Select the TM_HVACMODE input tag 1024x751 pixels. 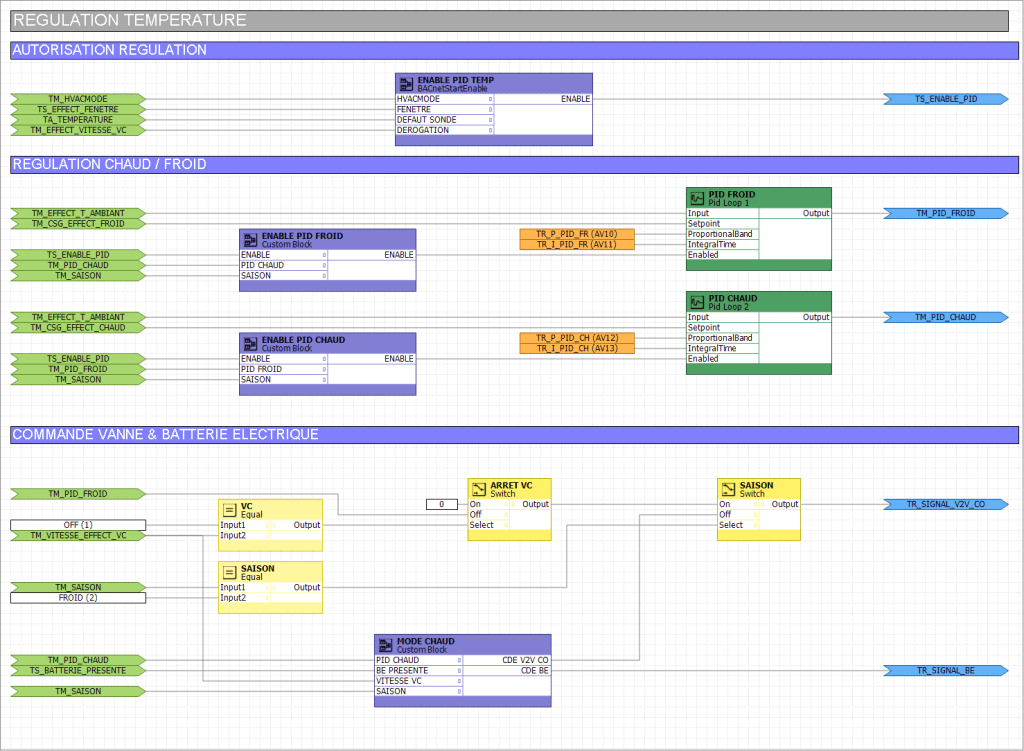tap(77, 99)
